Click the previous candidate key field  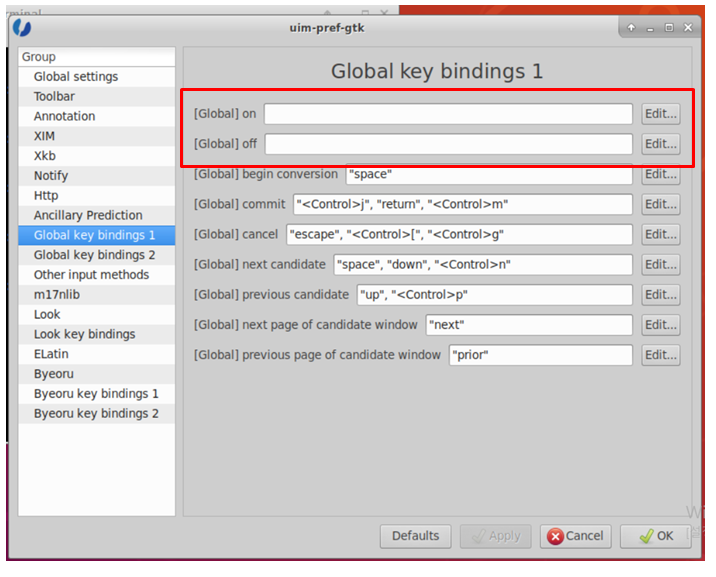(x=495, y=294)
